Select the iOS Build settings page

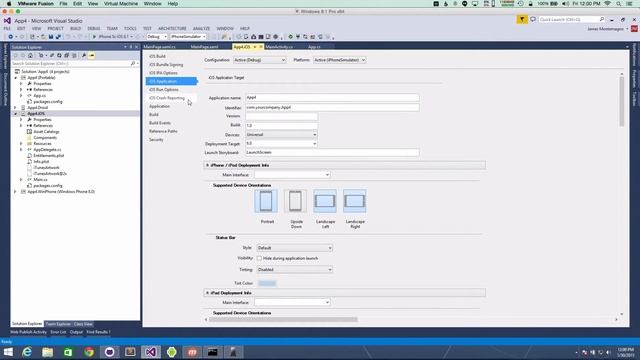pos(157,56)
